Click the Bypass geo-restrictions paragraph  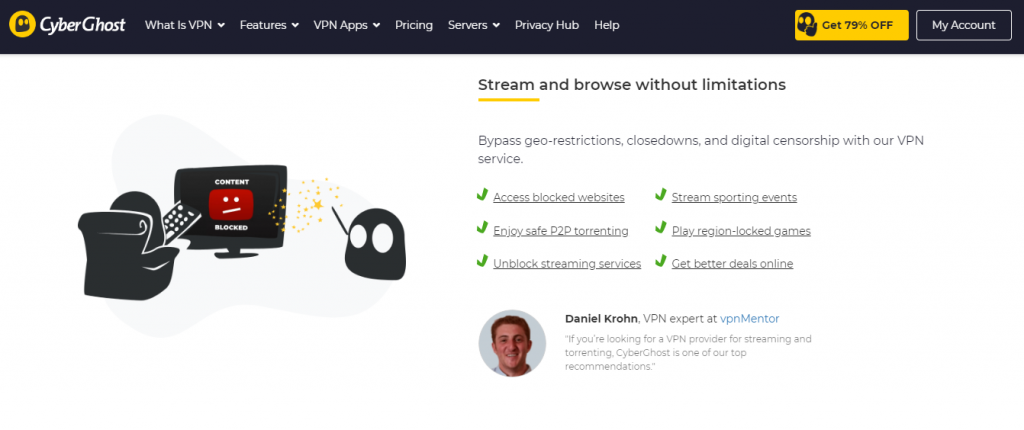701,149
